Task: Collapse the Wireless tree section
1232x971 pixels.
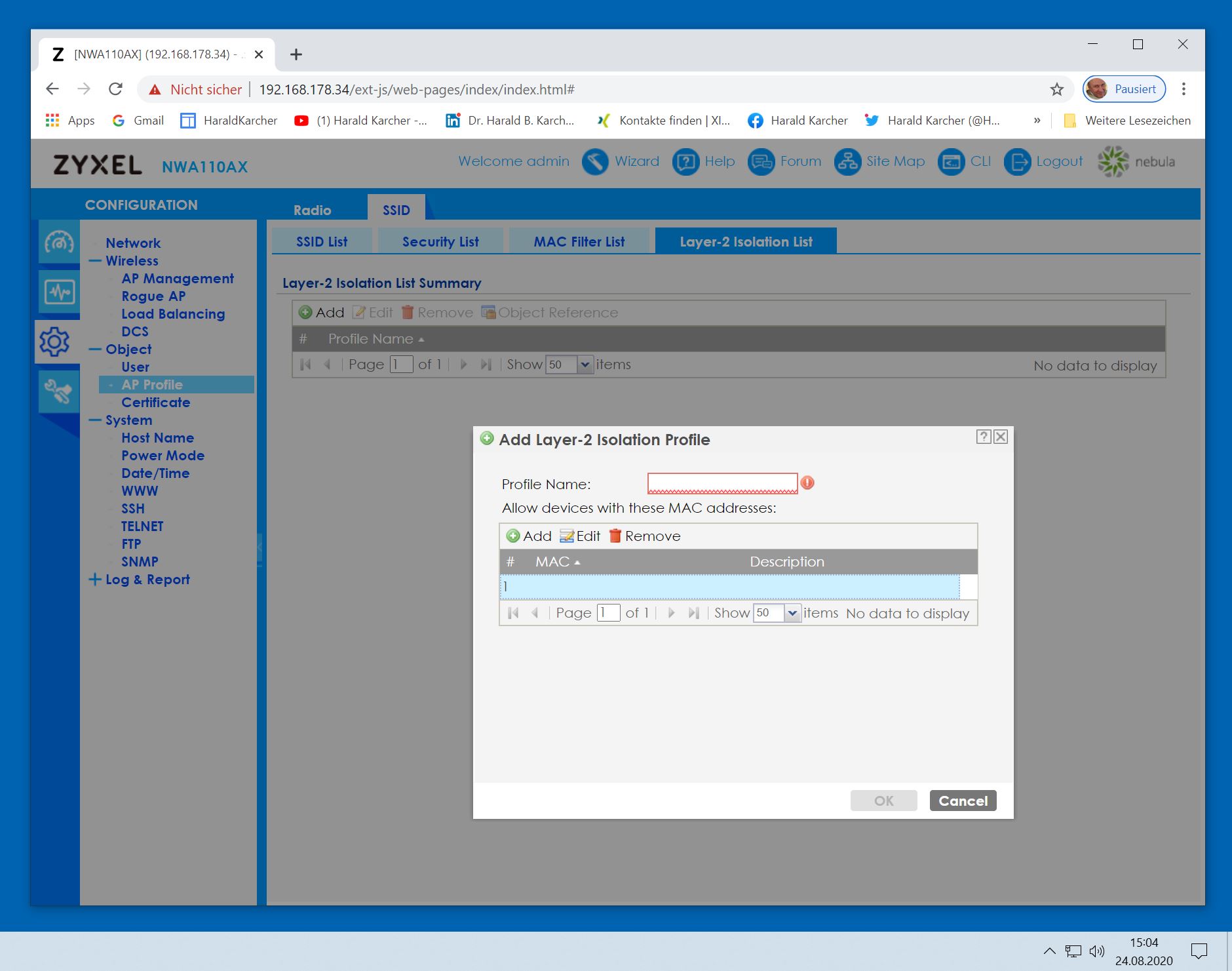Action: 95,261
